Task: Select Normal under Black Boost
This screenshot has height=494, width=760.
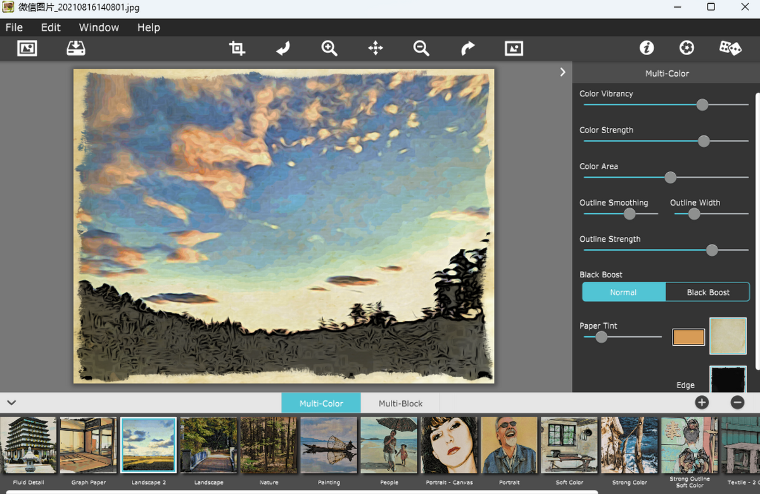Action: 624,292
